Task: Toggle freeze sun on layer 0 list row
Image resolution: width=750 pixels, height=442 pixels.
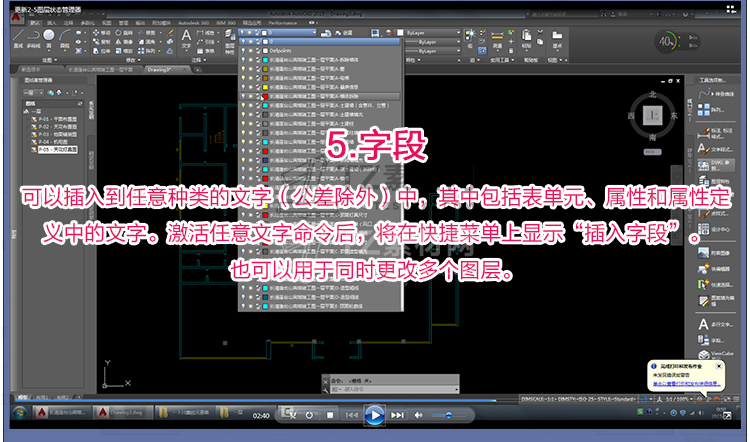Action: click(250, 42)
